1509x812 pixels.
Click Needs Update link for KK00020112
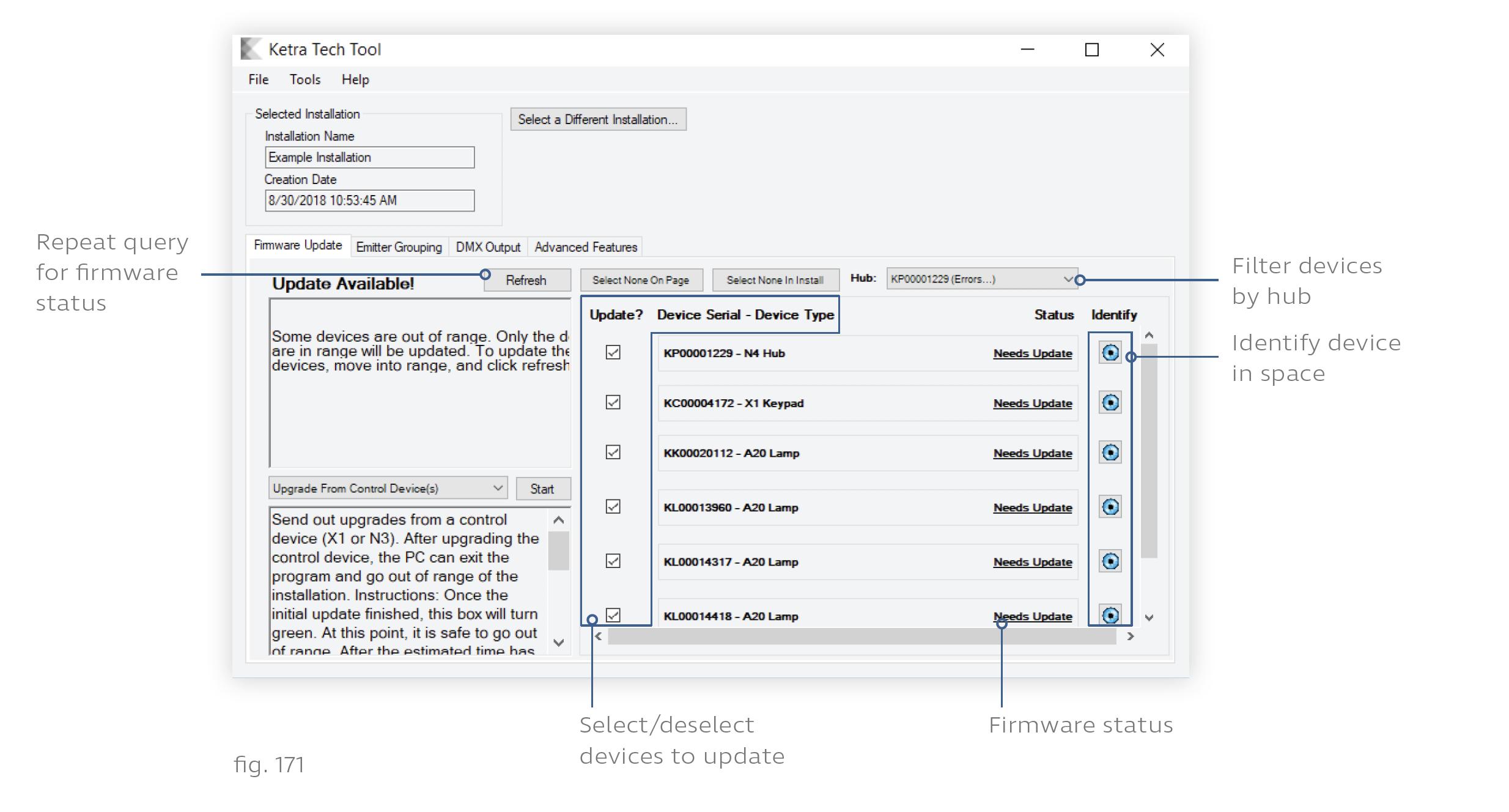(1032, 454)
